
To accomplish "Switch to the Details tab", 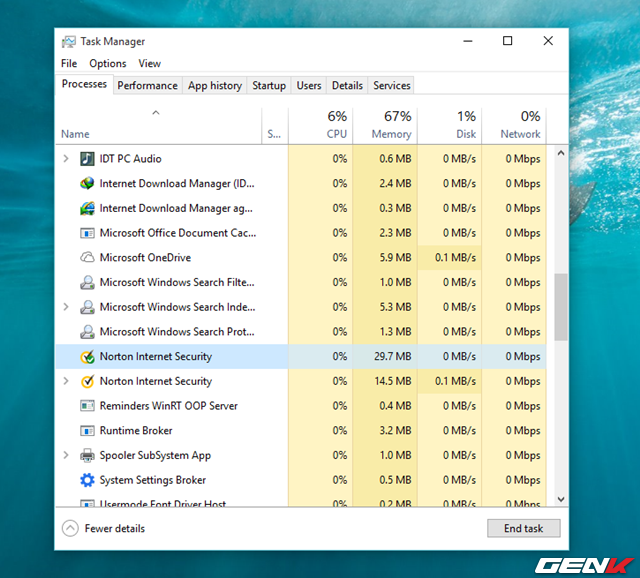I will tap(347, 85).
